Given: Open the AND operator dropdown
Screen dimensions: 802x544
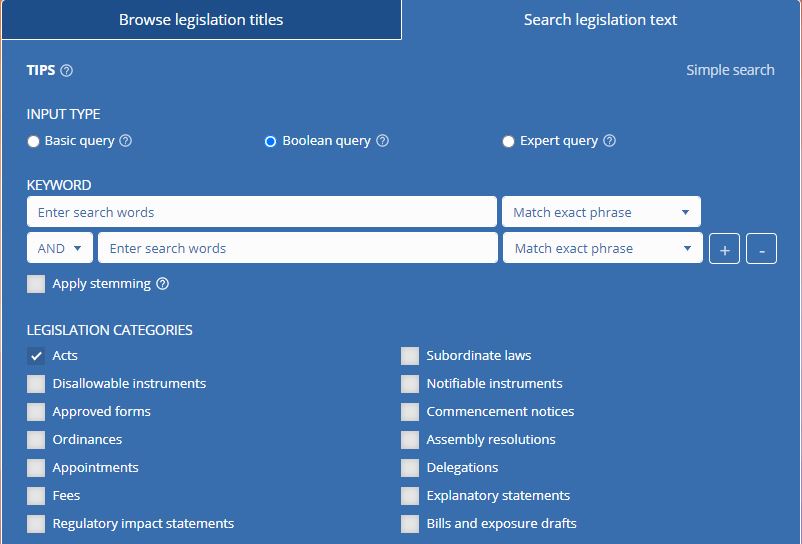Looking at the screenshot, I should click(x=60, y=249).
